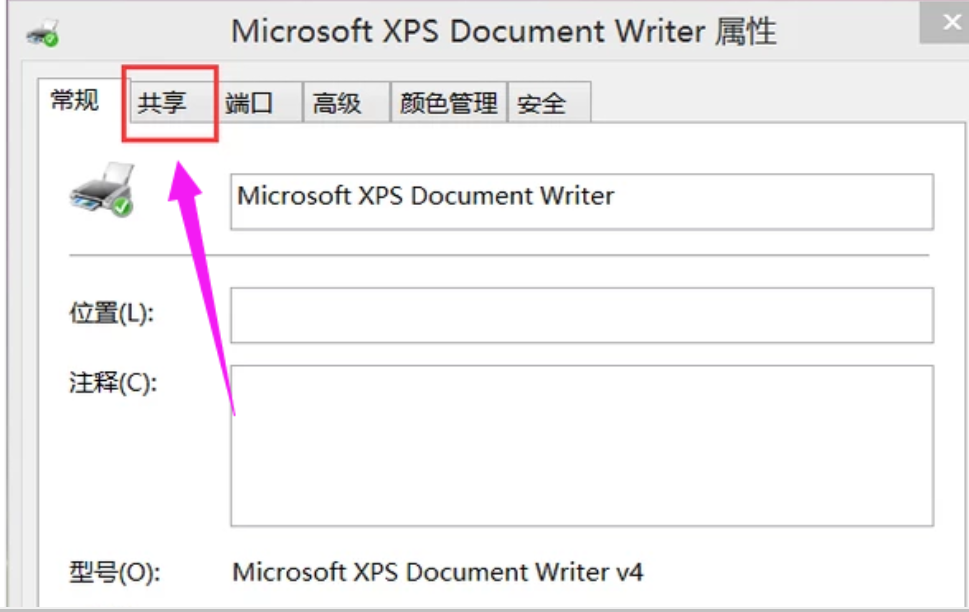Click the model text ending in v4

pyautogui.click(x=438, y=573)
